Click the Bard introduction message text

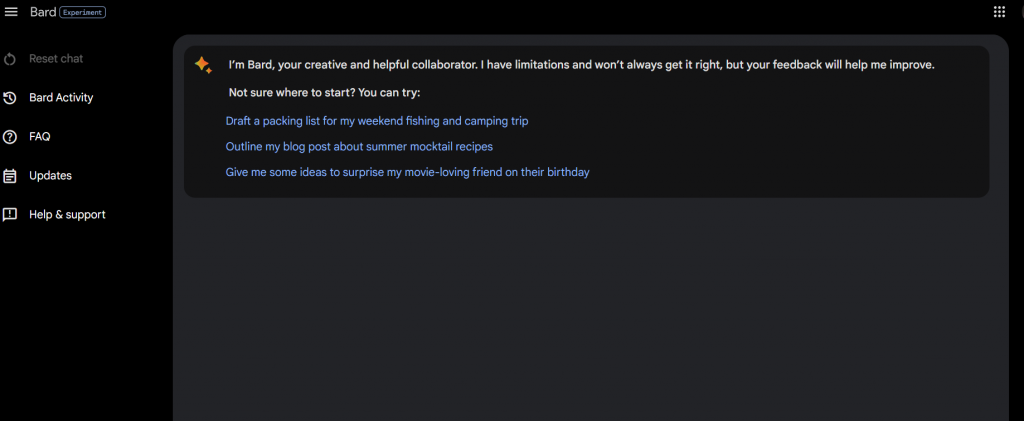[x=582, y=65]
